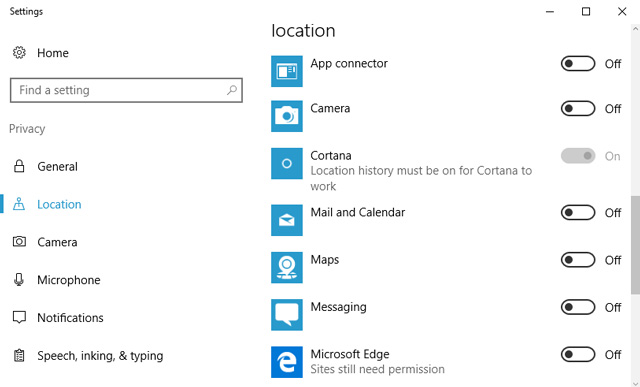
Task: Switch on Messaging location access
Action: click(578, 307)
